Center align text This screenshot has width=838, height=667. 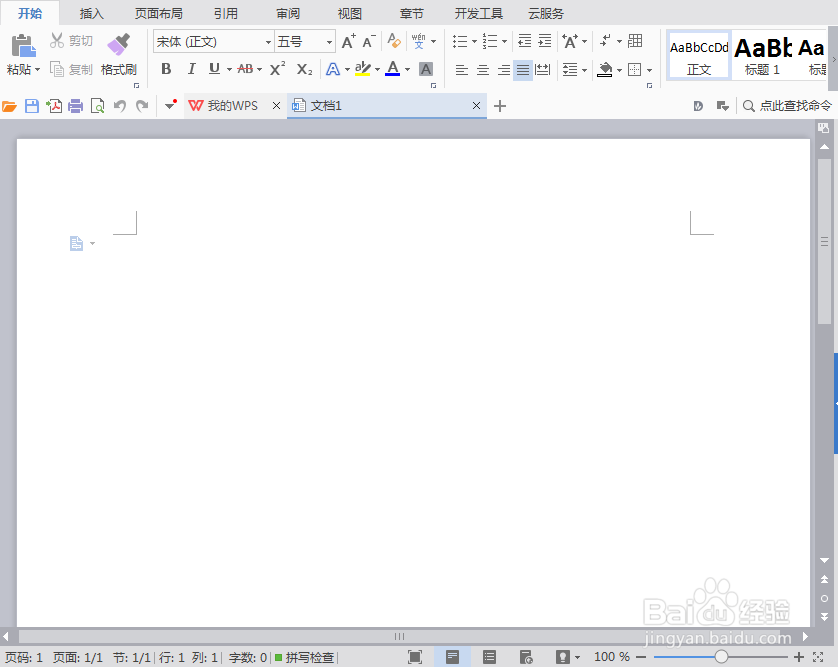pyautogui.click(x=483, y=69)
